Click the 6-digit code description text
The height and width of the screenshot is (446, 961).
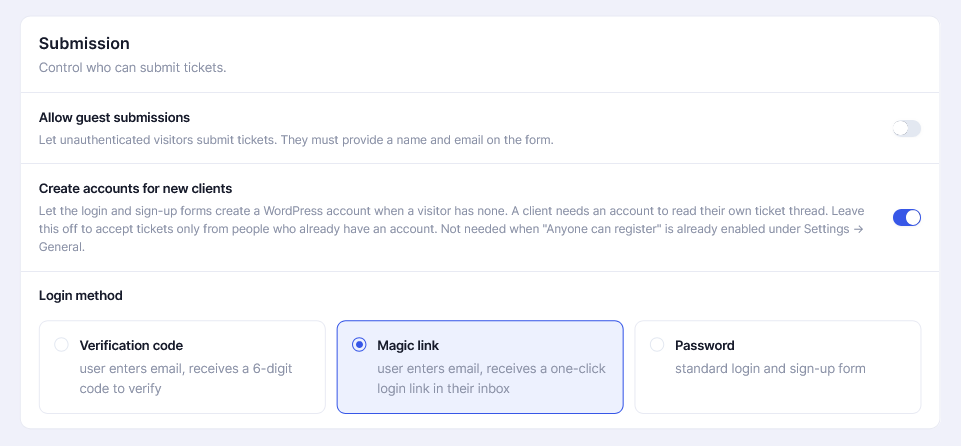pyautogui.click(x=186, y=379)
